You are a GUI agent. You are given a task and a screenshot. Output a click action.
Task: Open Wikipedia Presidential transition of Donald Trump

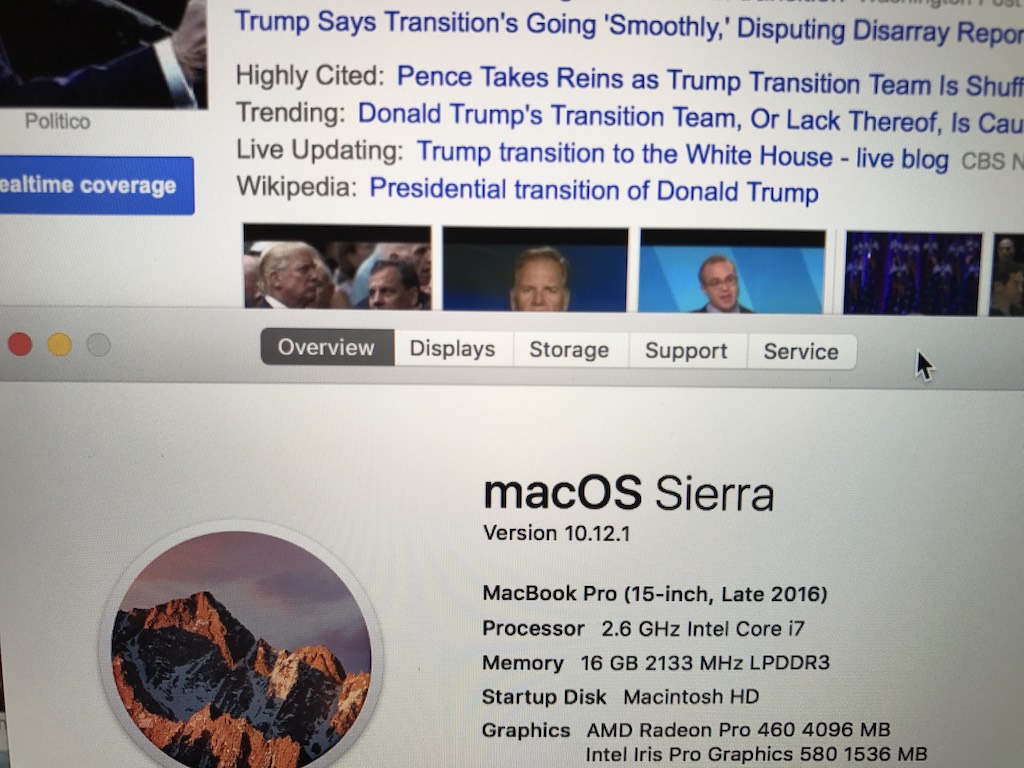(x=594, y=191)
